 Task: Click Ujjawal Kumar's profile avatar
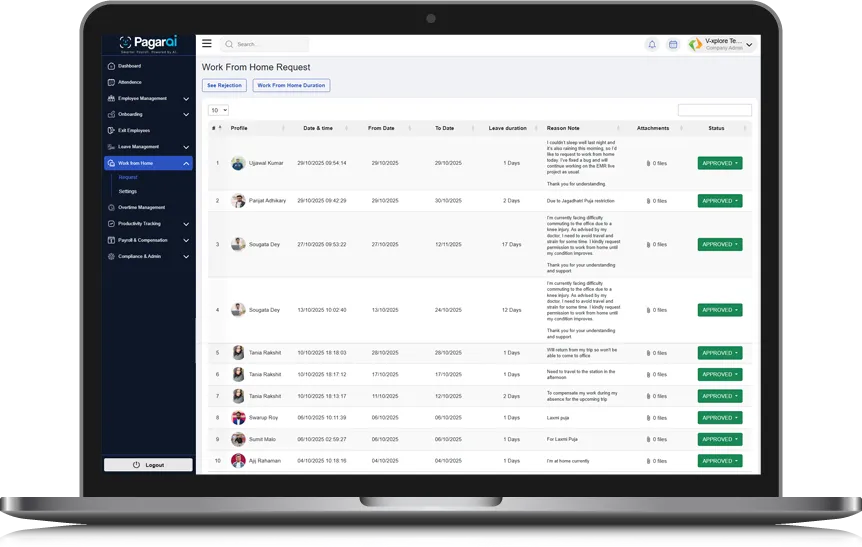238,163
